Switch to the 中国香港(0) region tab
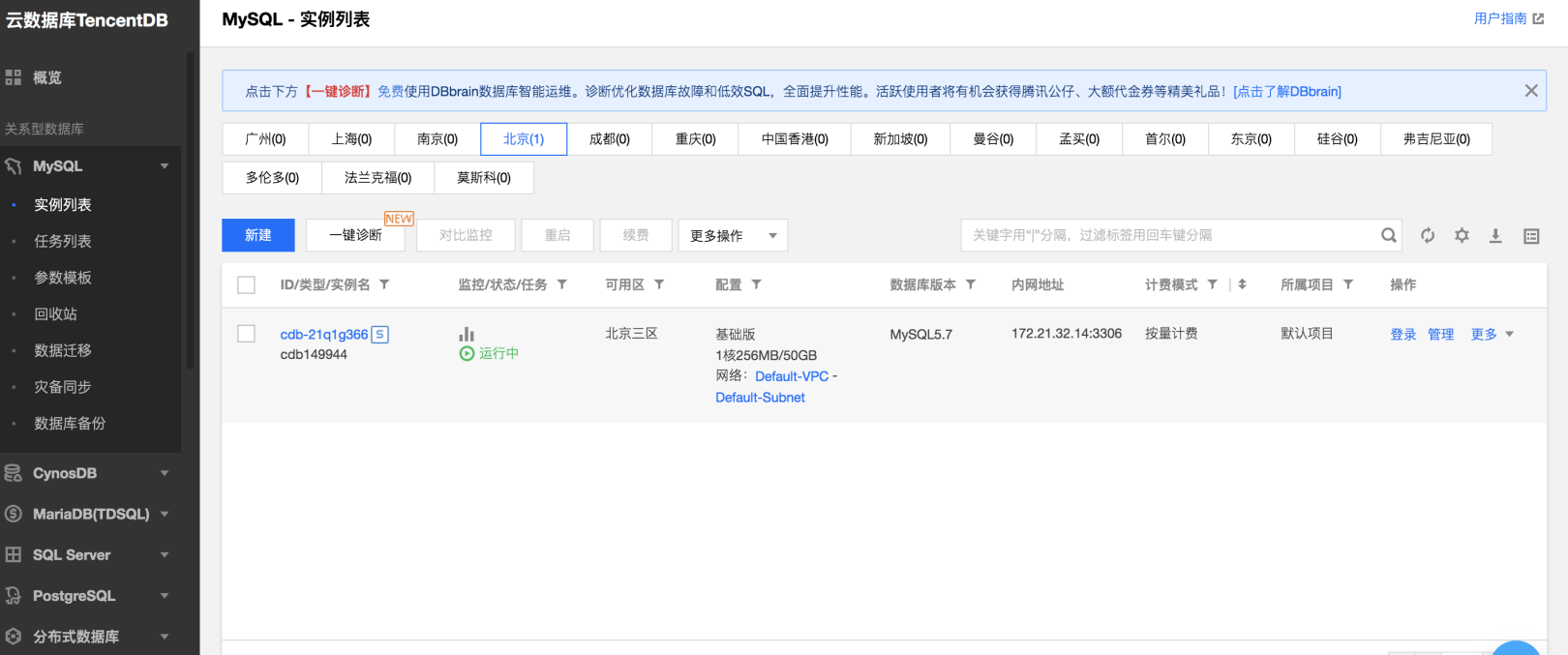 (795, 139)
